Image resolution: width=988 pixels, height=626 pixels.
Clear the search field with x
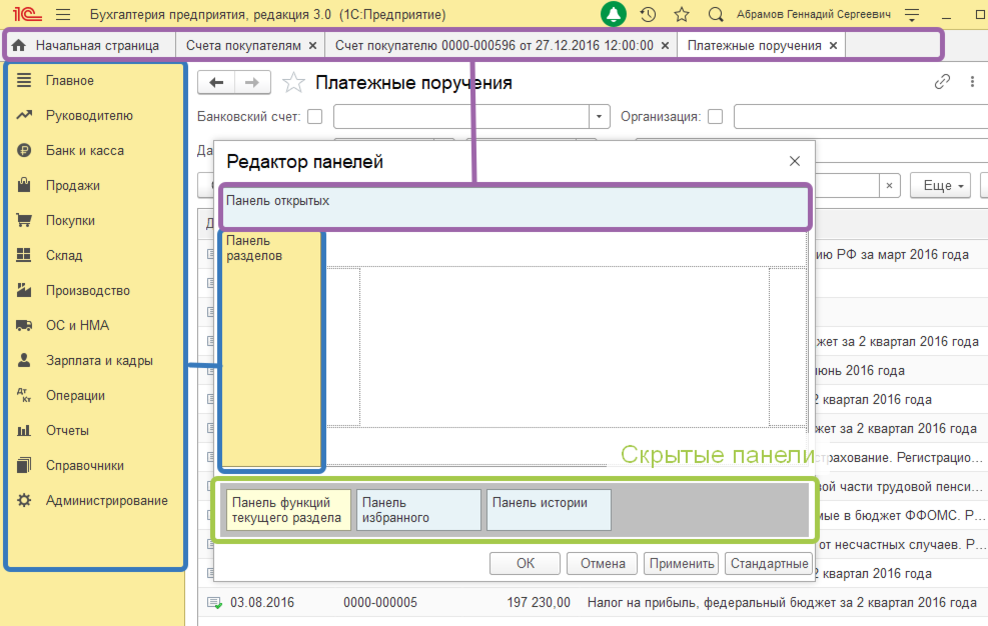coord(889,185)
